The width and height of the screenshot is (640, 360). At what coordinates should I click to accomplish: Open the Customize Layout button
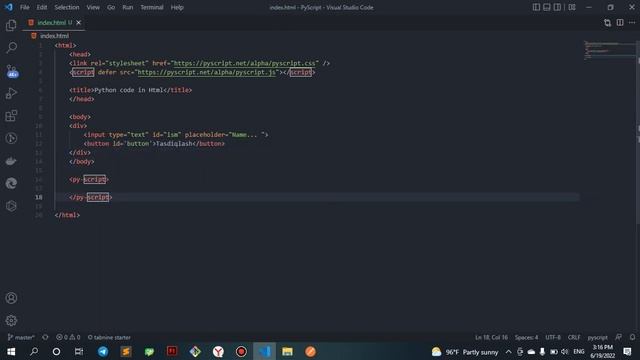[572, 7]
